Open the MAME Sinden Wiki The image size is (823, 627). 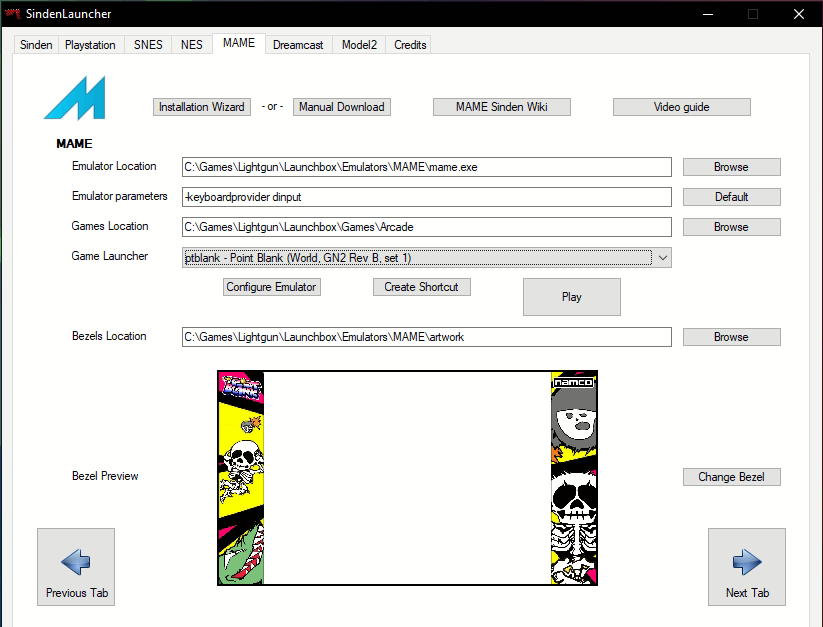coord(502,107)
